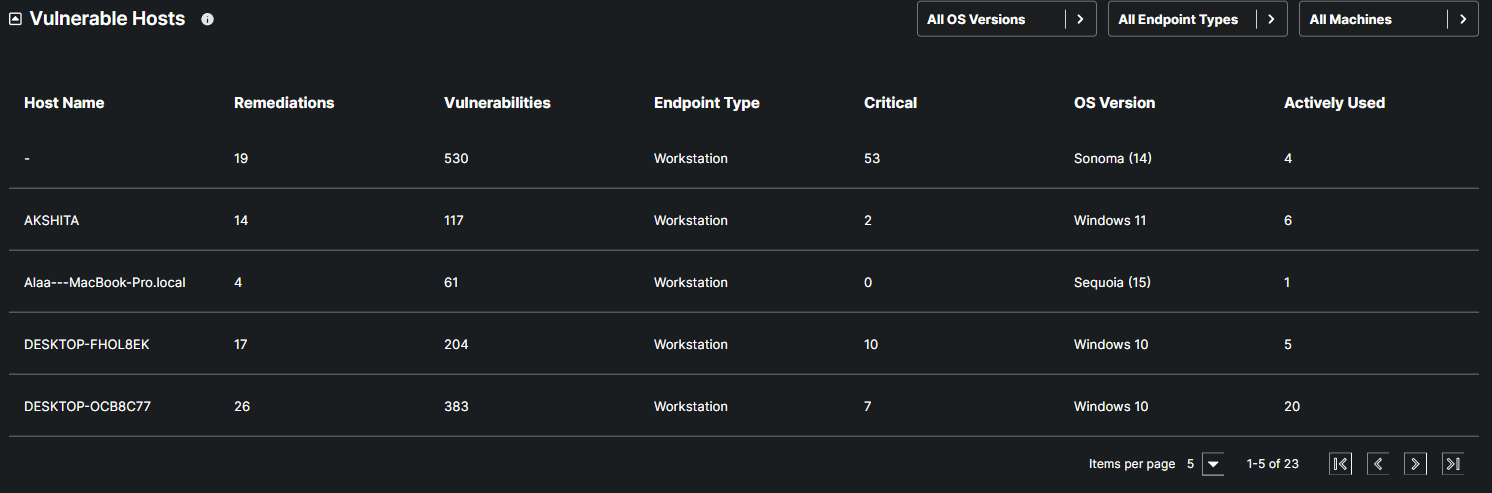Go to the next page of results
The image size is (1492, 493).
pos(1415,464)
